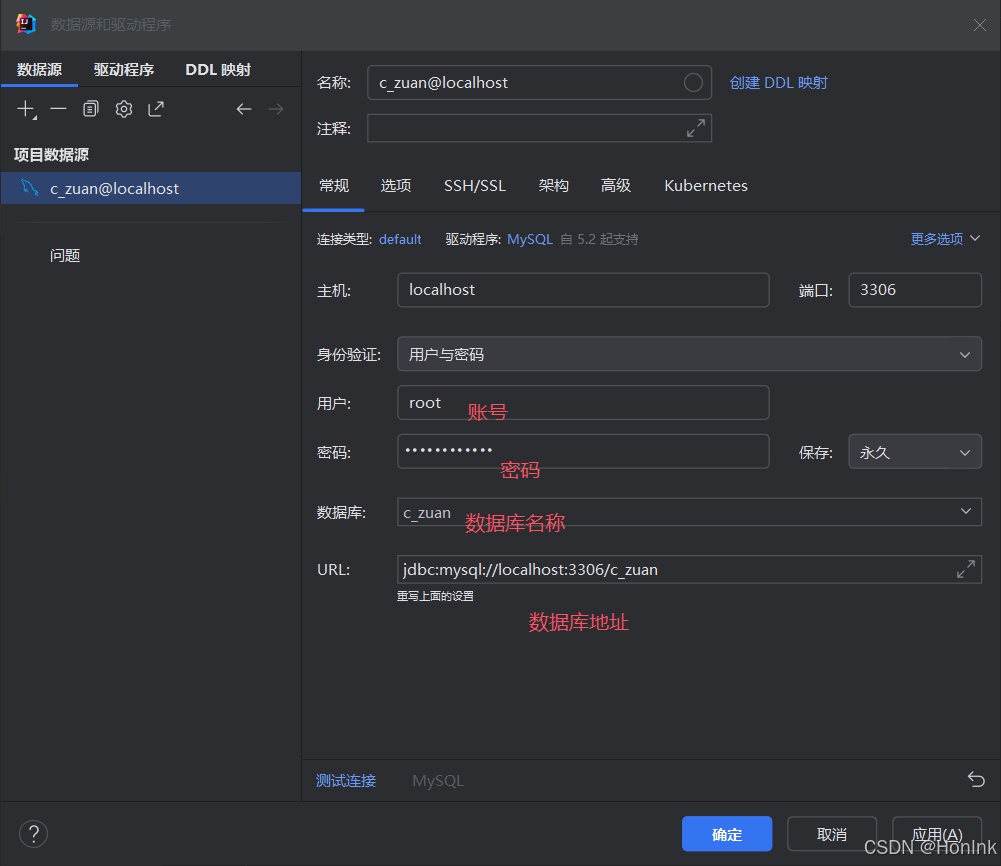The image size is (1001, 866).
Task: Switch to the DDL 映射 tab
Action: click(x=218, y=69)
